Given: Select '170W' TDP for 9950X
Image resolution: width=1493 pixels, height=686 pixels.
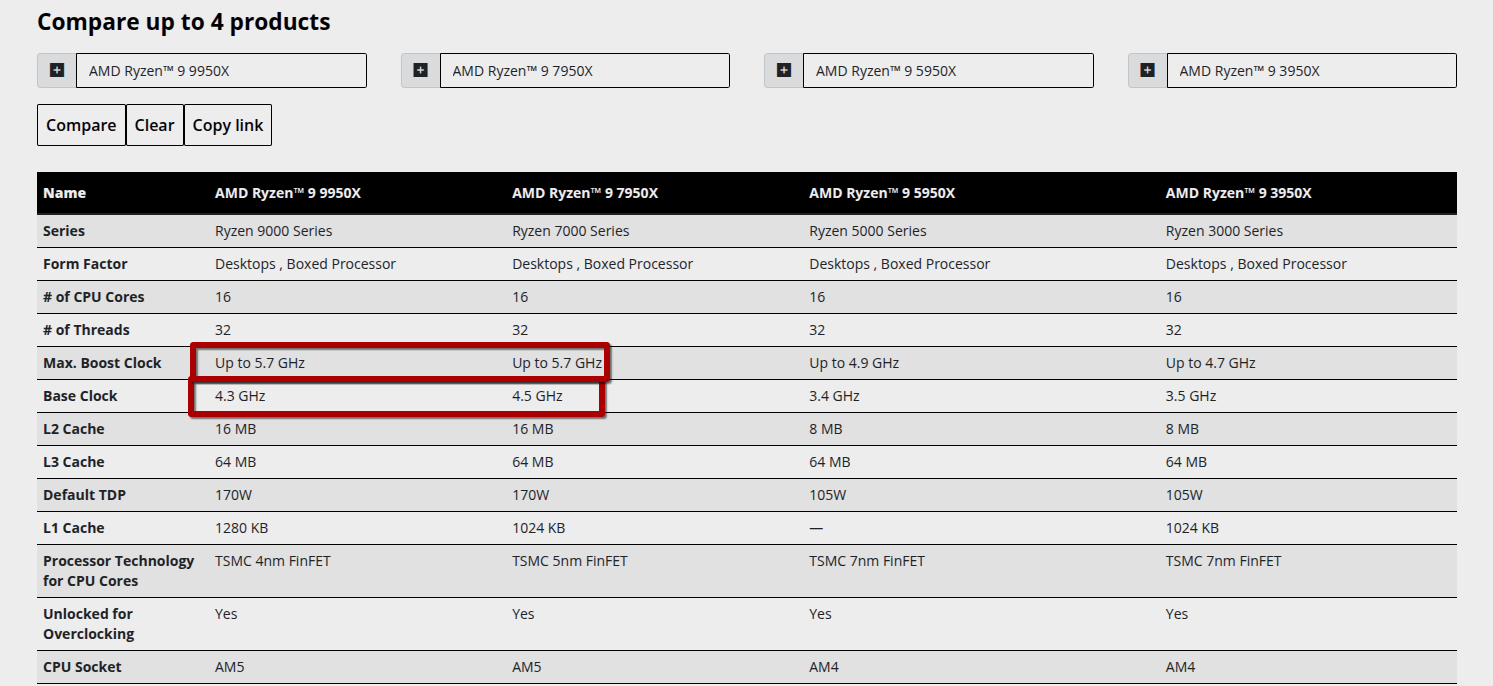Looking at the screenshot, I should click(x=234, y=495).
